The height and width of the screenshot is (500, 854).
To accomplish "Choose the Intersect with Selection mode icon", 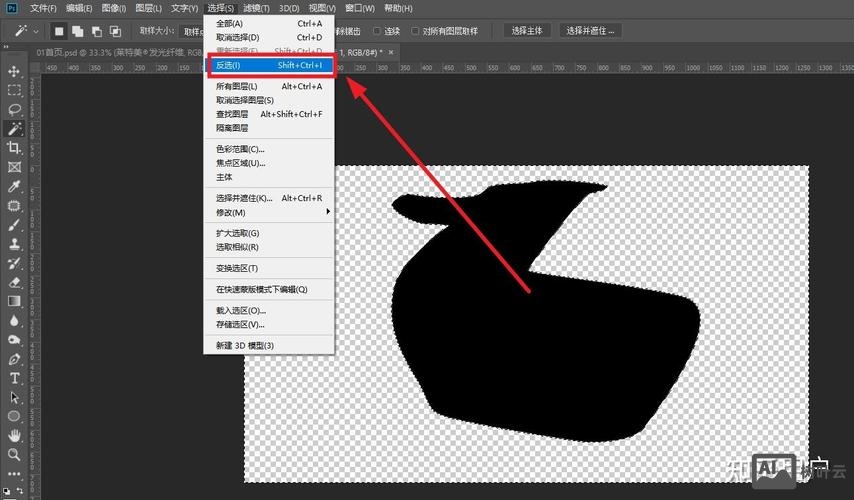I will click(115, 31).
